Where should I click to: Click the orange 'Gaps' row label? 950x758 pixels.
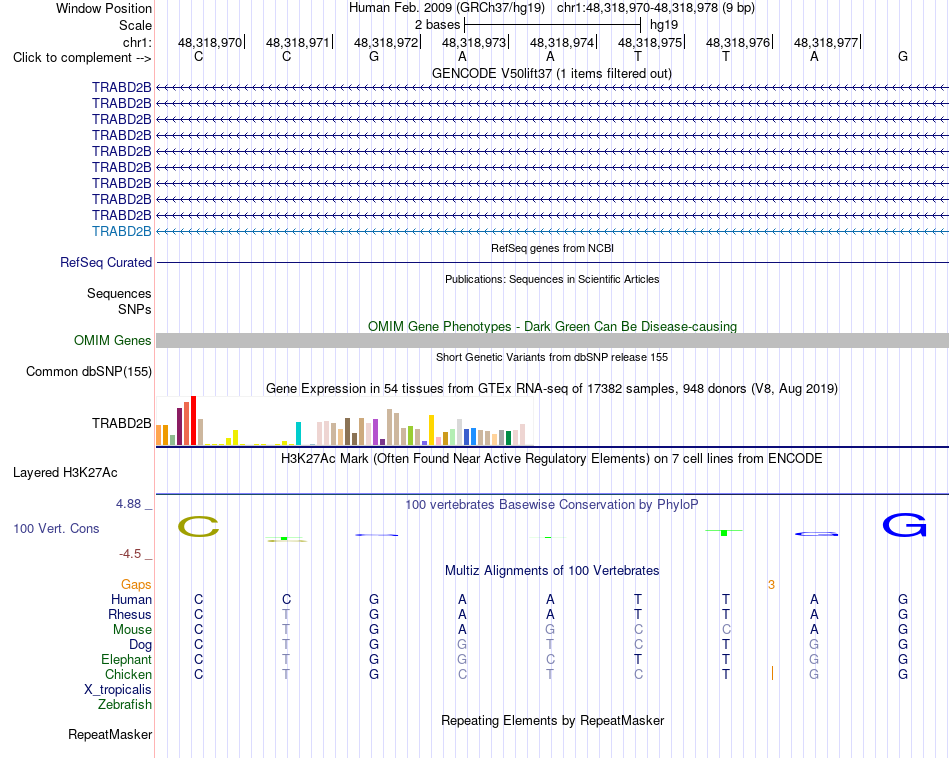pos(136,585)
